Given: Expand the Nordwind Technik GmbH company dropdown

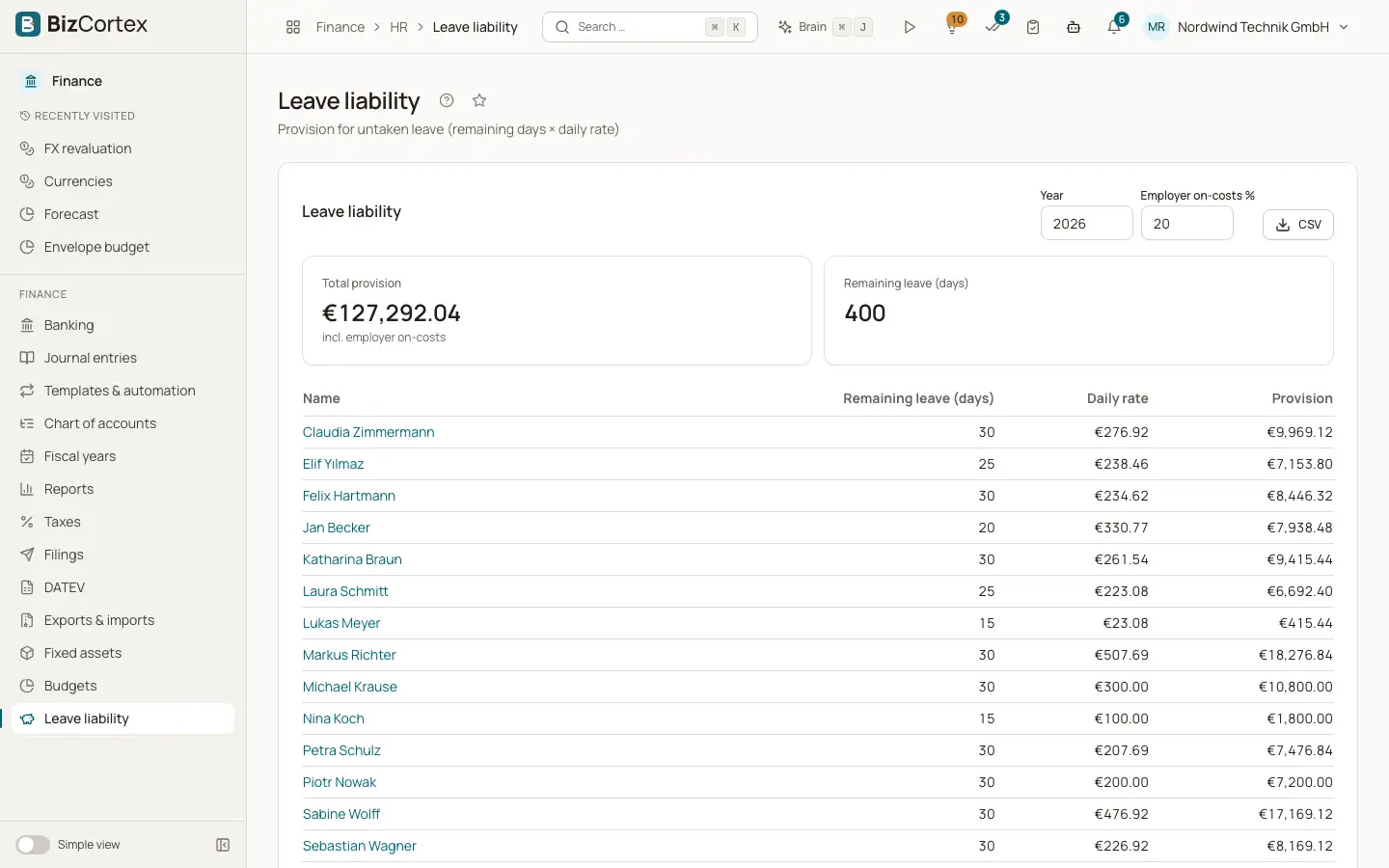Looking at the screenshot, I should click(x=1264, y=27).
